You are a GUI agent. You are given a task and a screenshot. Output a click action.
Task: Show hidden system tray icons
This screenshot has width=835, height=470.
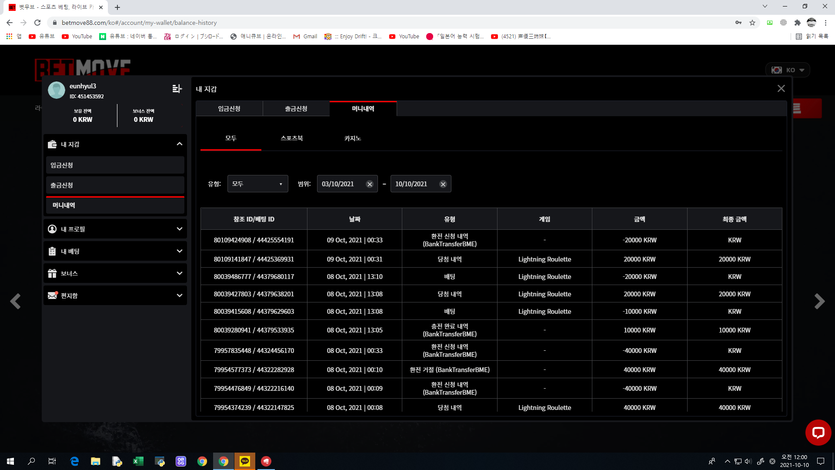727,461
